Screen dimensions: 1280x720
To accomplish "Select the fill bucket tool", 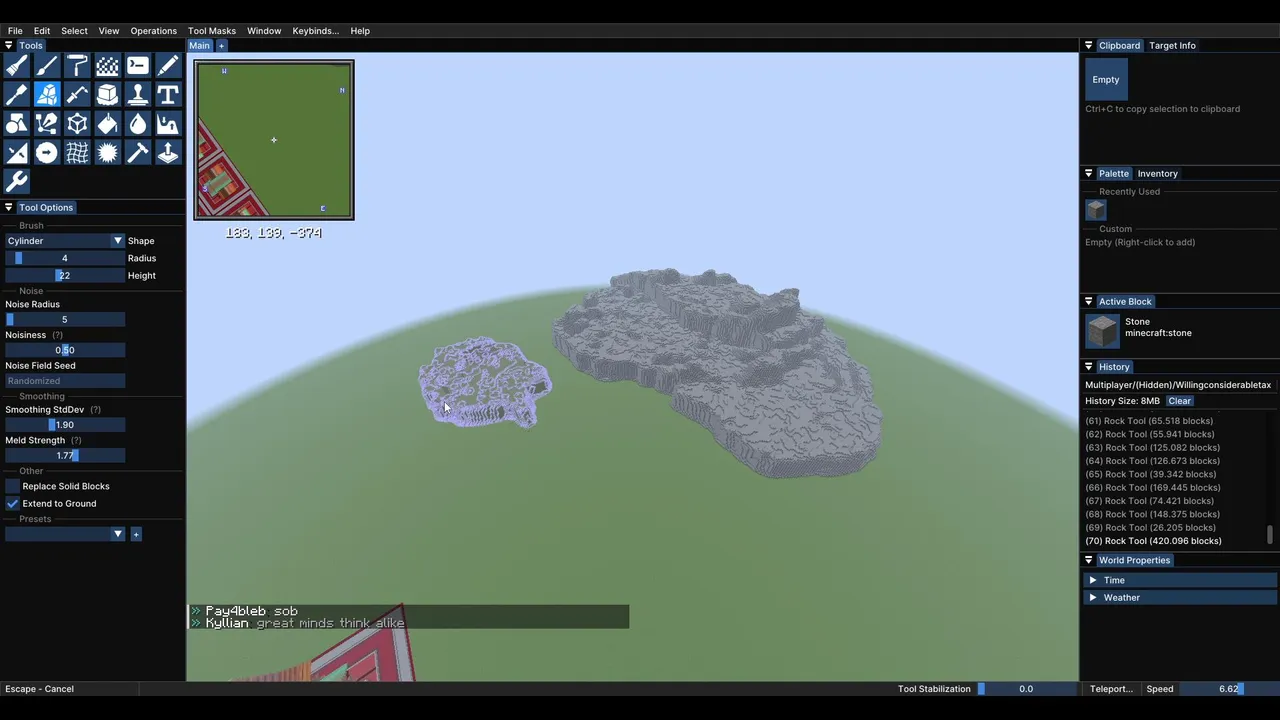I will click(107, 124).
